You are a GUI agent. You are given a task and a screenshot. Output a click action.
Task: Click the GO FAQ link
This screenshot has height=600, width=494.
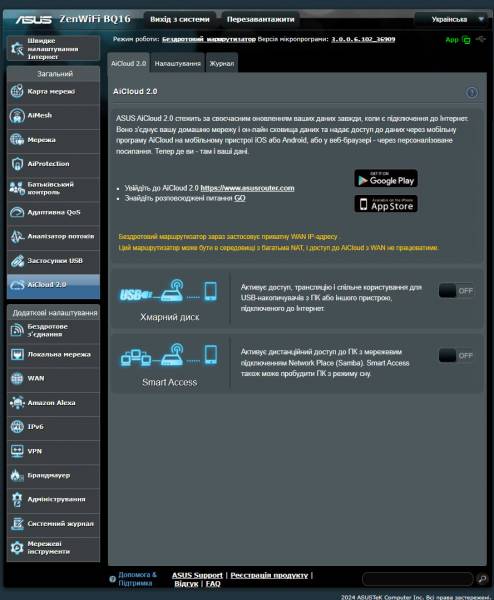tap(240, 198)
